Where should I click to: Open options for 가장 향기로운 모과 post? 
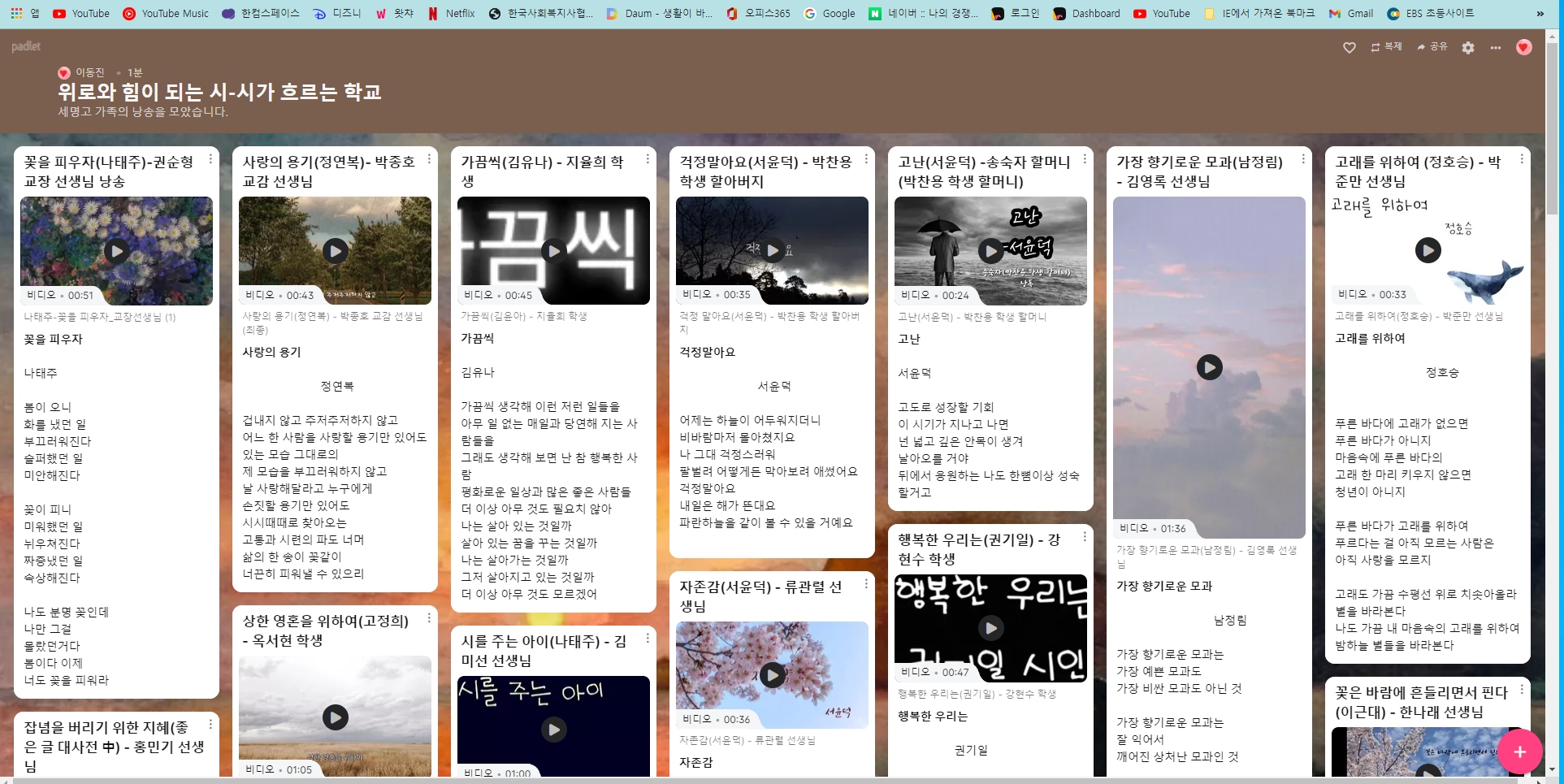click(1303, 159)
